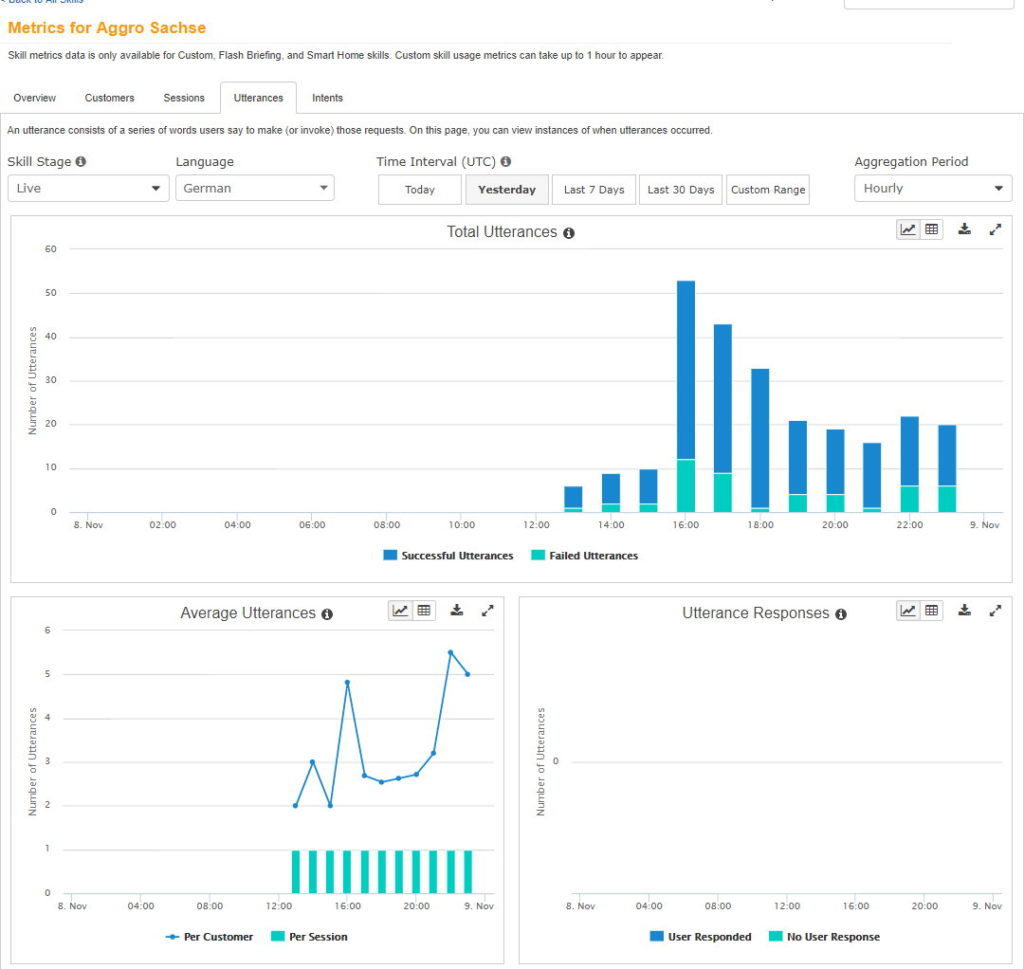Select the Last 7 Days interval
The image size is (1024, 969).
(594, 189)
